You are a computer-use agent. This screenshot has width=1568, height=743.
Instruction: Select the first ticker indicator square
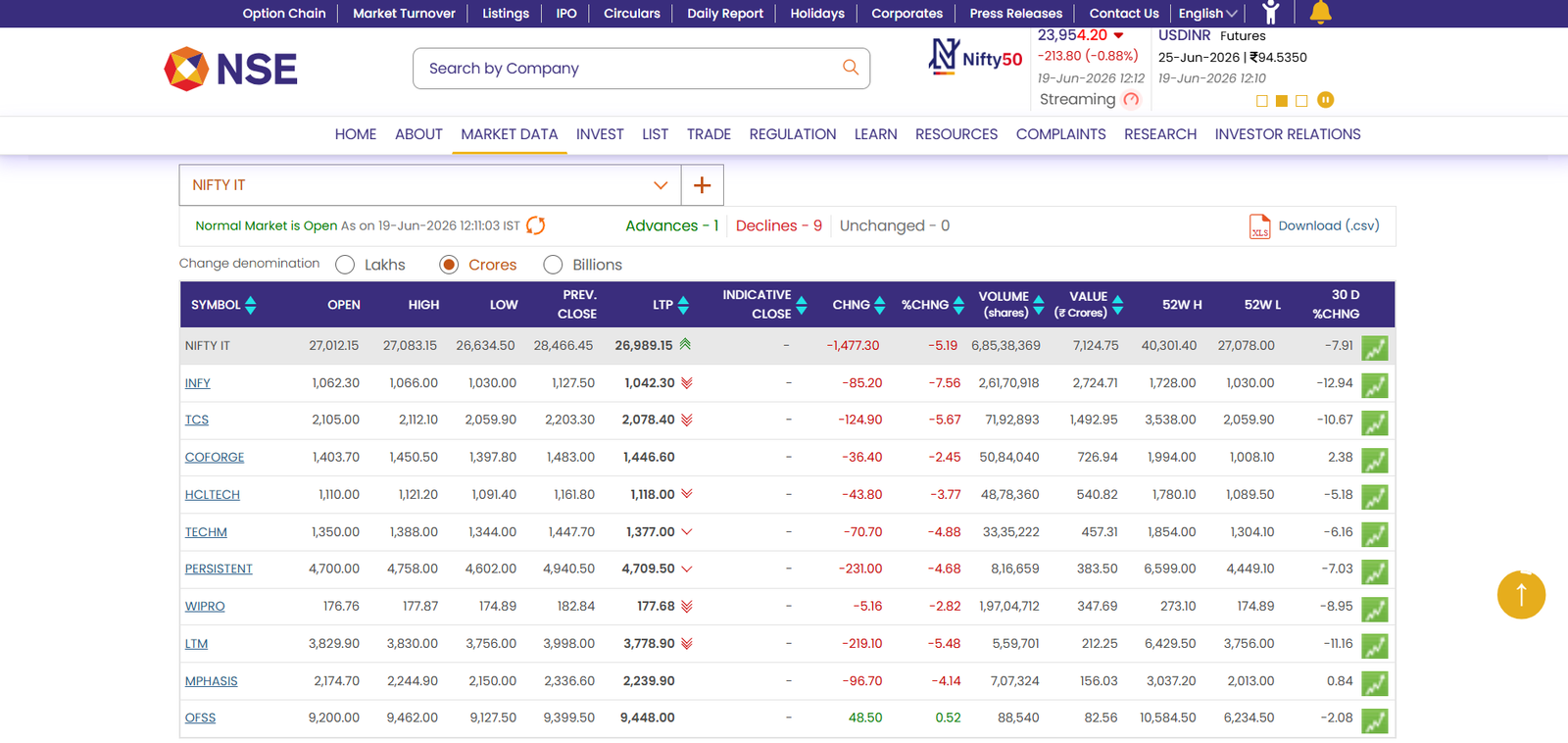click(1262, 101)
